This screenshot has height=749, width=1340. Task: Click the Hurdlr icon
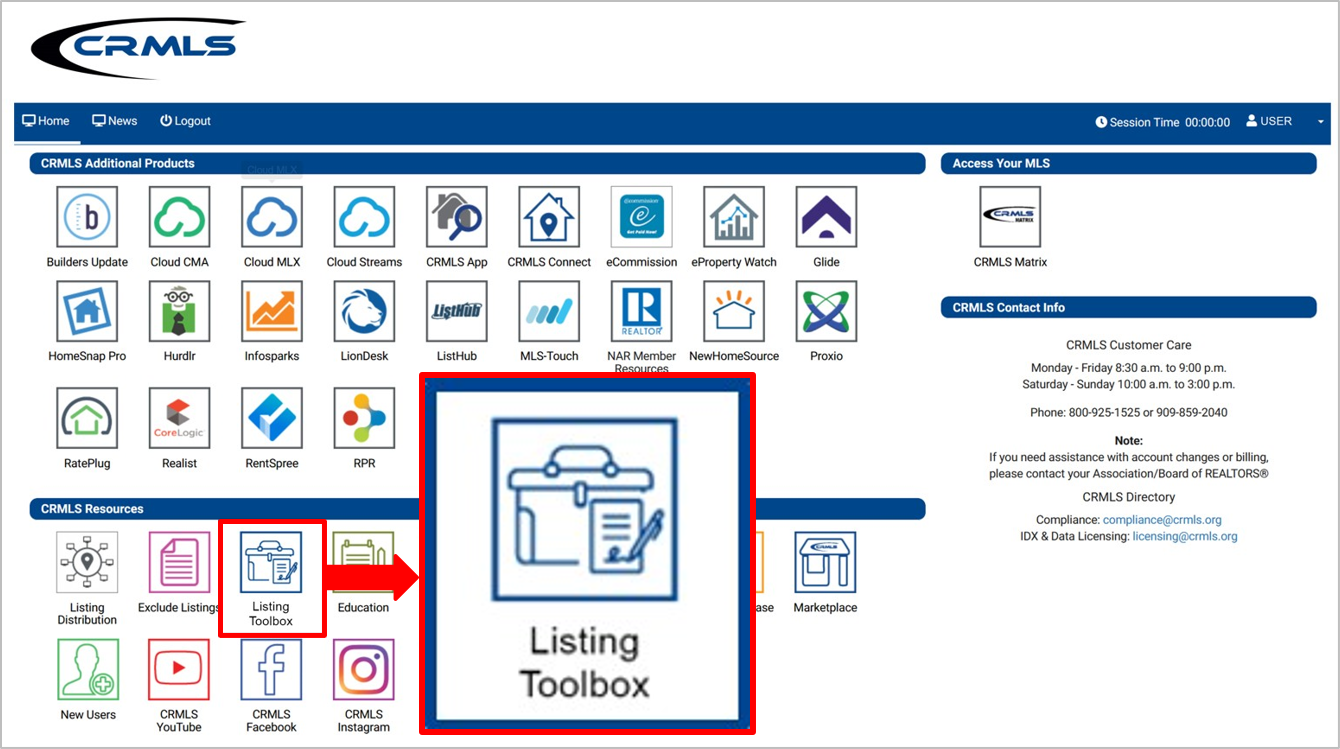click(180, 311)
